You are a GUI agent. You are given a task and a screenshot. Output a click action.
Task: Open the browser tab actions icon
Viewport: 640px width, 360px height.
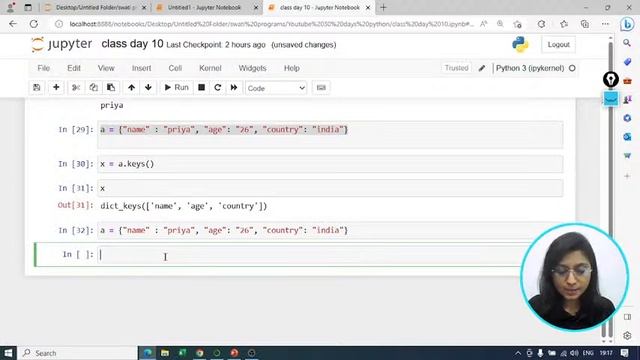[x=28, y=8]
